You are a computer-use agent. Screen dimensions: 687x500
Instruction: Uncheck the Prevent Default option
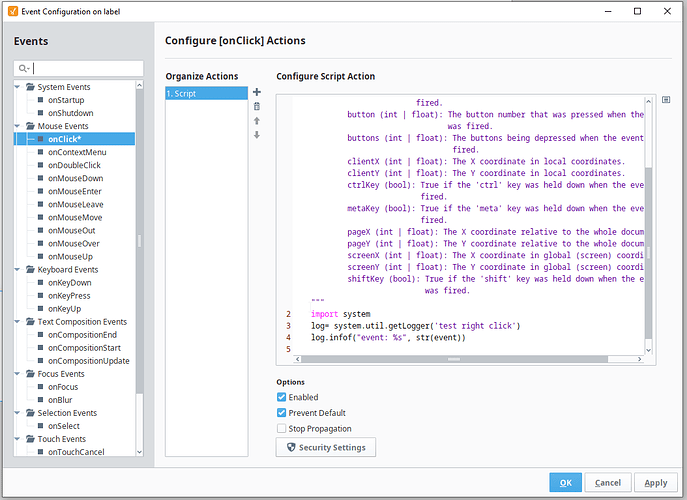tap(281, 413)
